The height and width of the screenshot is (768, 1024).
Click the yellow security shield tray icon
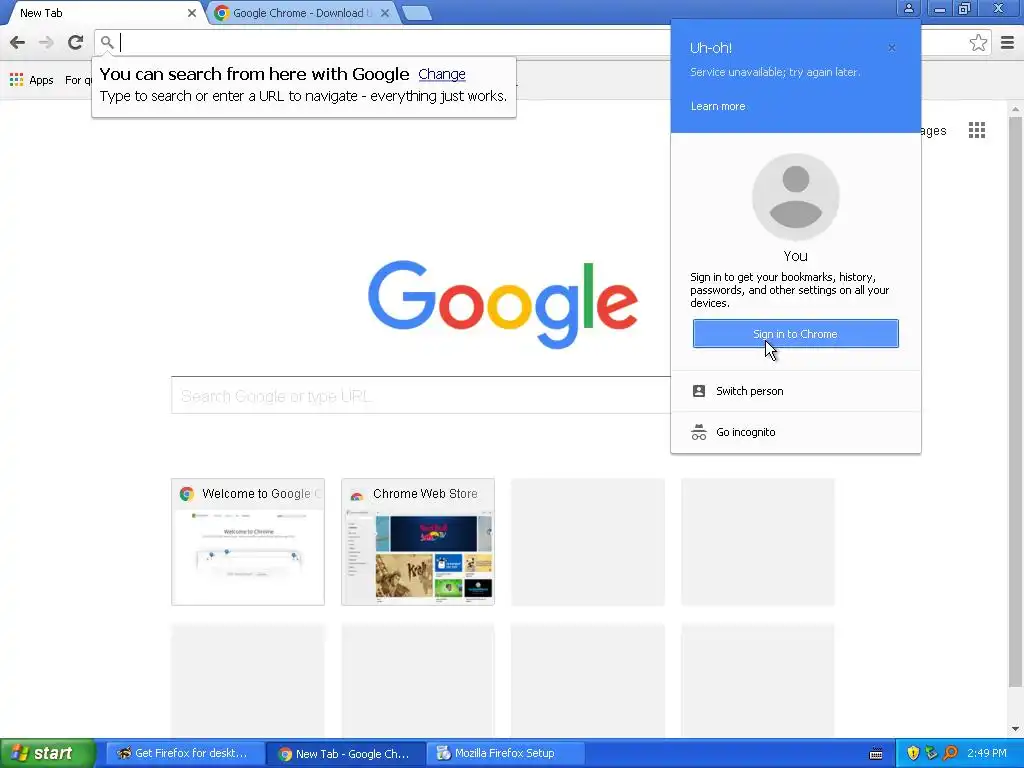913,754
